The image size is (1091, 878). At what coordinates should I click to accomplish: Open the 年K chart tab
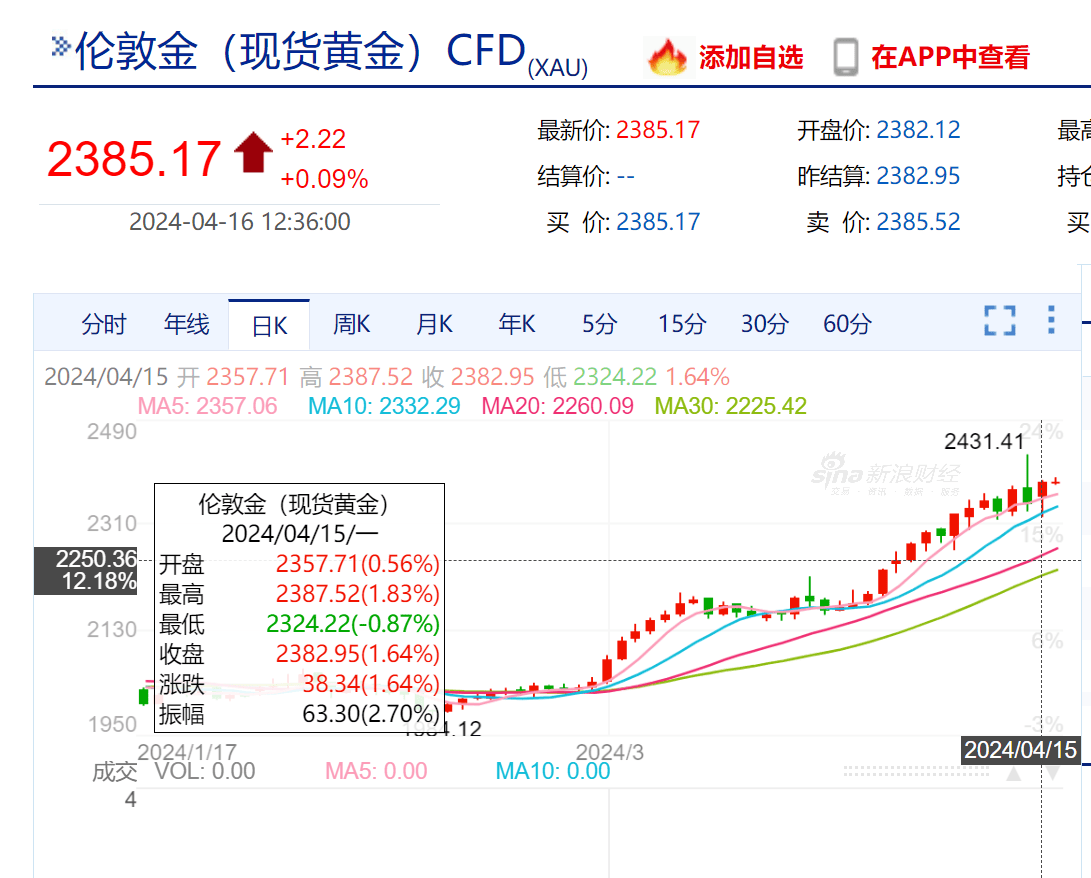pyautogui.click(x=517, y=324)
